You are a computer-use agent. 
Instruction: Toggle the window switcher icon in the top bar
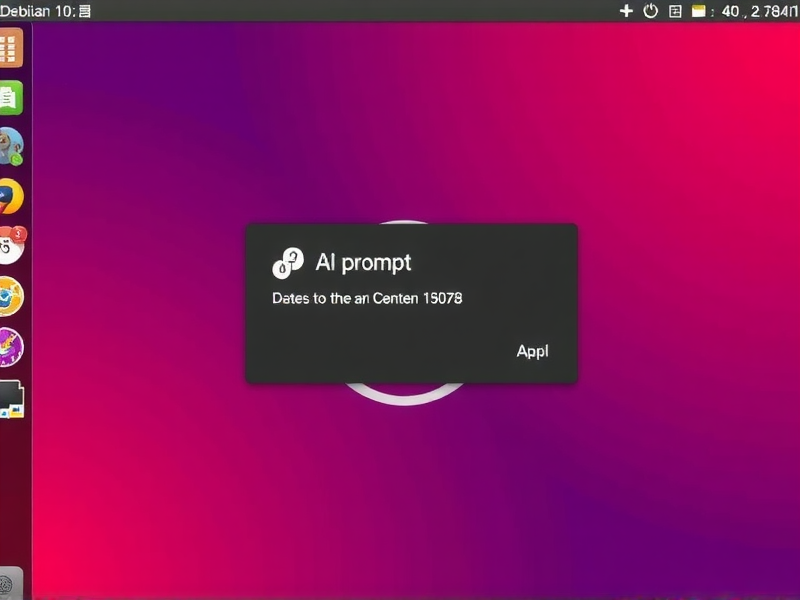point(676,11)
